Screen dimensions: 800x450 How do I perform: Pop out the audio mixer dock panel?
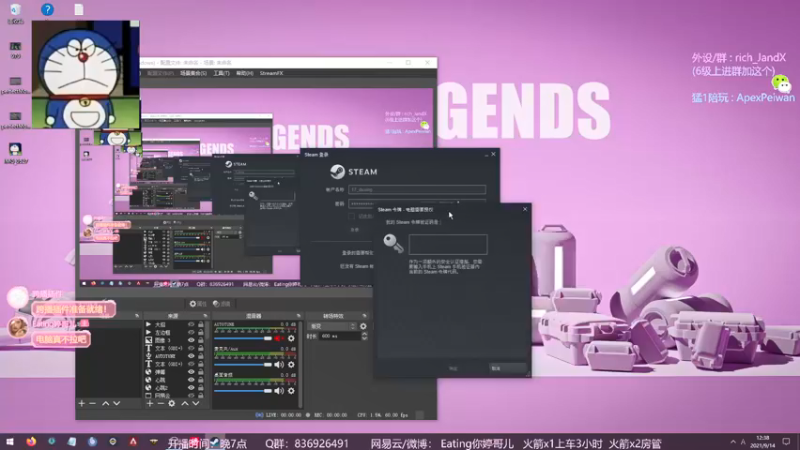point(298,316)
